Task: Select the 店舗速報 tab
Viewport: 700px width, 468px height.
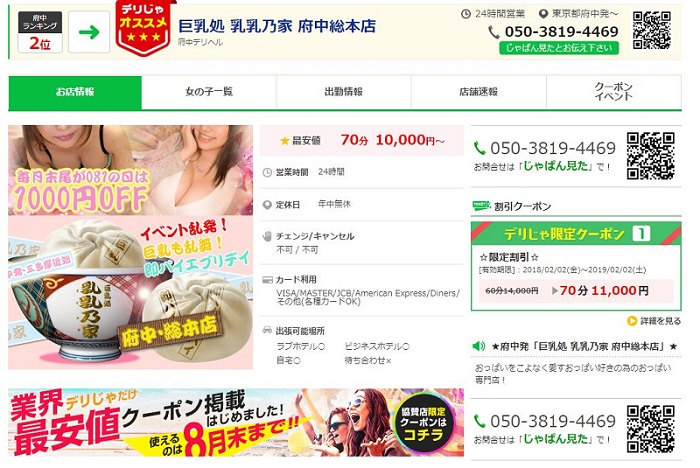Action: pyautogui.click(x=479, y=92)
